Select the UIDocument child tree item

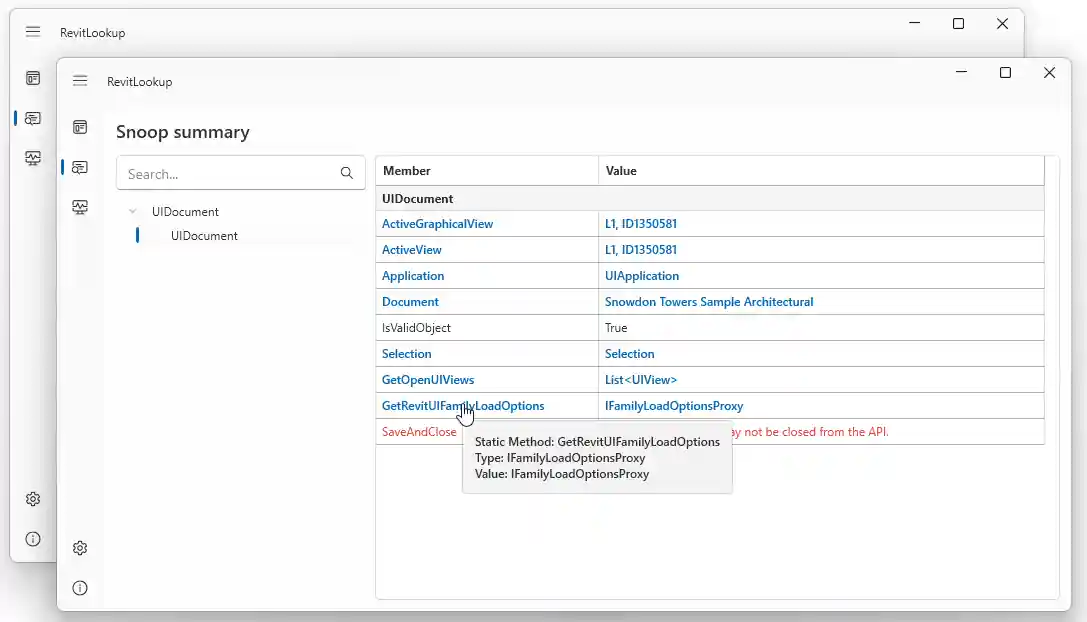point(204,236)
